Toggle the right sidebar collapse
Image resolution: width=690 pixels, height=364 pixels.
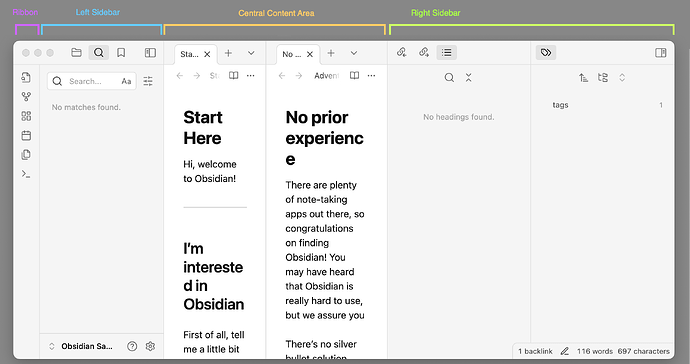tap(661, 53)
